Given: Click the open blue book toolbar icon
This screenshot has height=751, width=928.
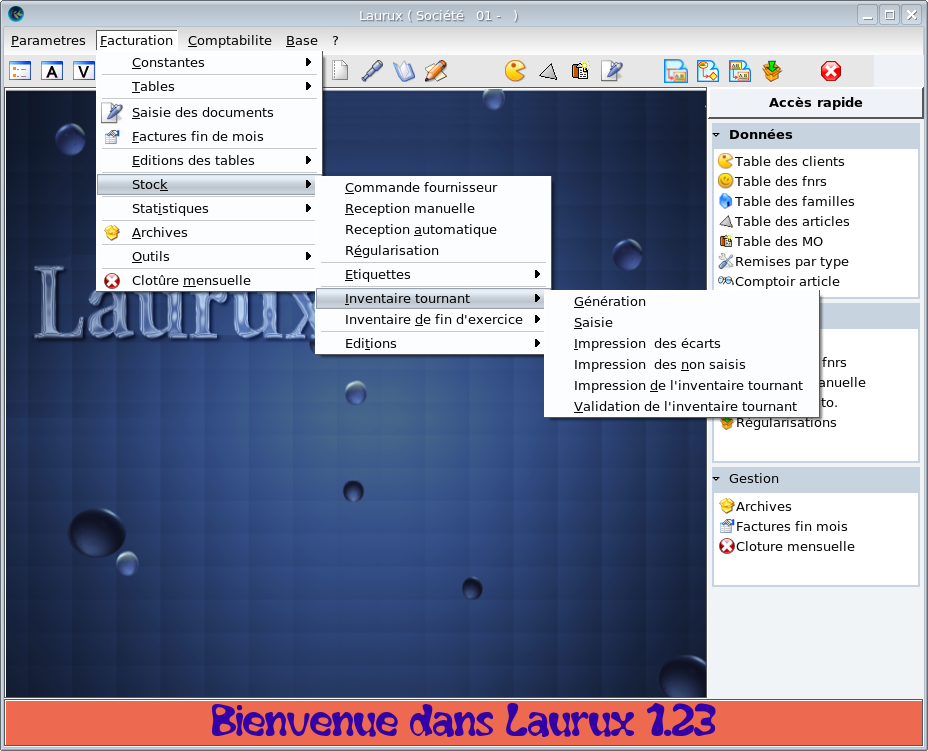Looking at the screenshot, I should [x=404, y=71].
